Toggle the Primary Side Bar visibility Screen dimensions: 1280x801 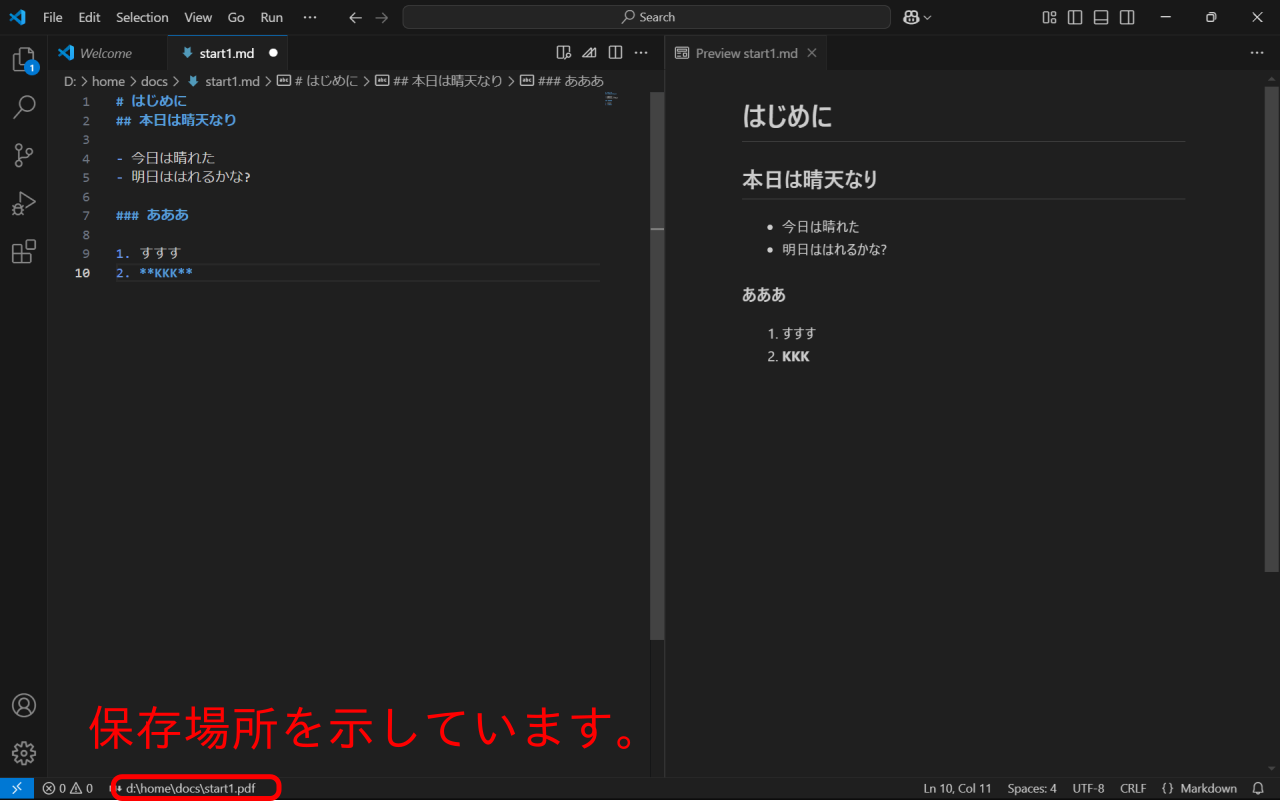tap(1075, 17)
